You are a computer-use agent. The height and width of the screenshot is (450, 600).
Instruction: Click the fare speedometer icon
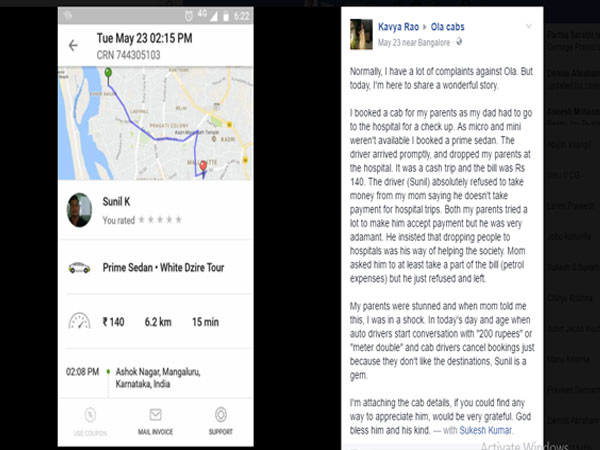pyautogui.click(x=79, y=321)
